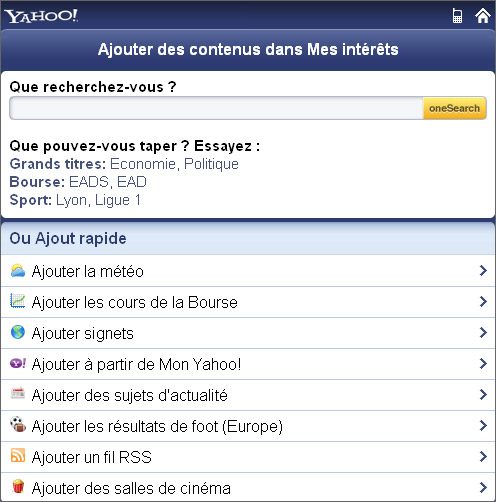The image size is (496, 502).
Task: Focus the Que recherchez-vous search field
Action: coord(216,108)
